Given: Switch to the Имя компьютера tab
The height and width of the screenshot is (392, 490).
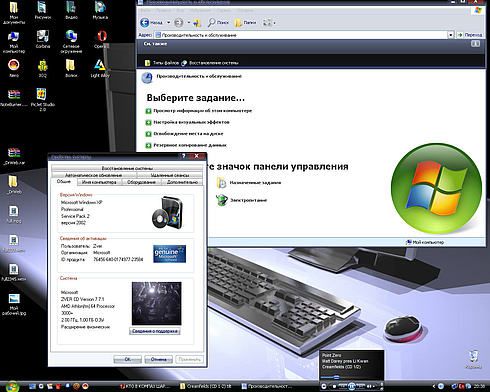Looking at the screenshot, I should tap(99, 182).
